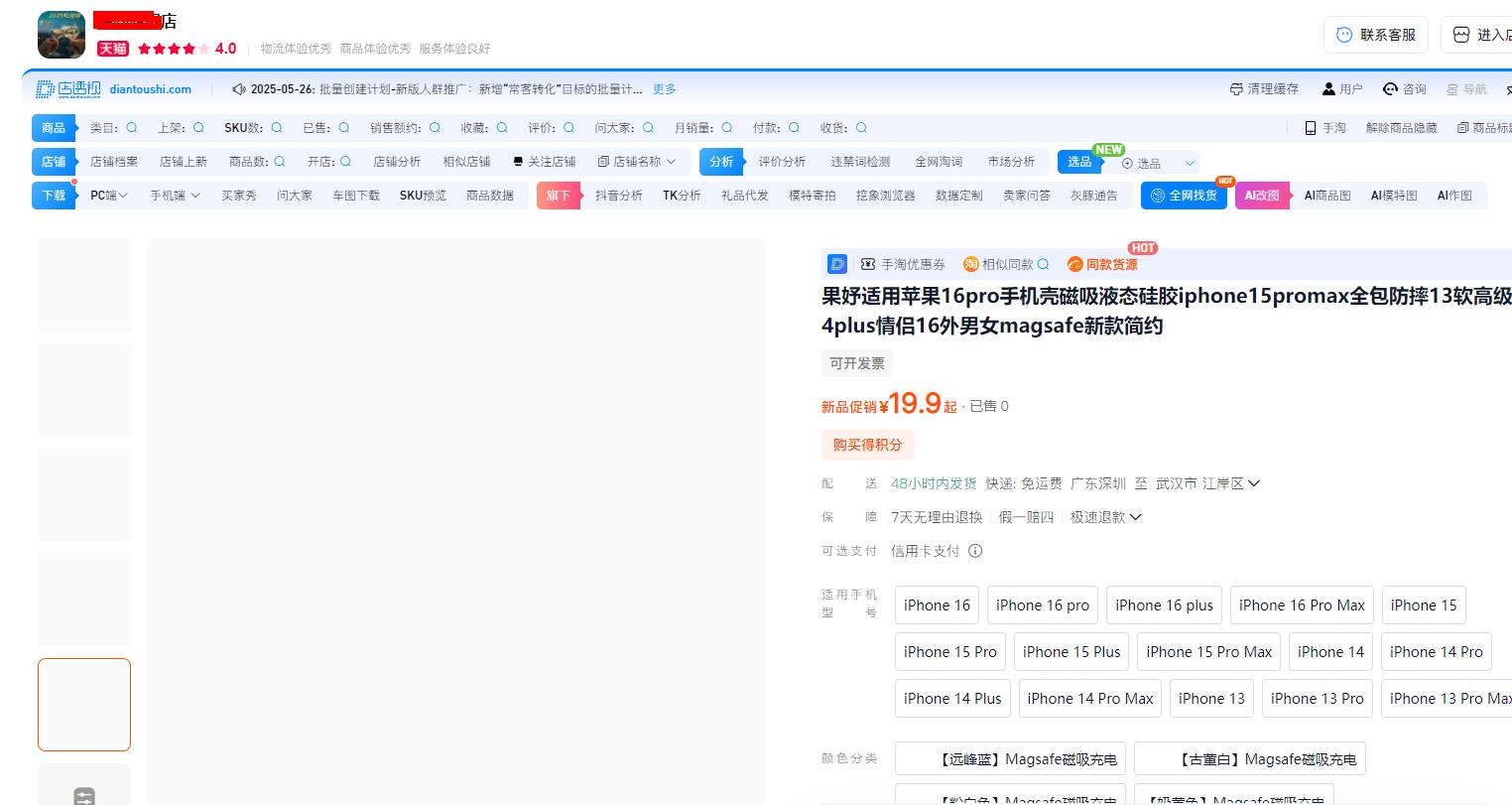This screenshot has height=805, width=1512.
Task: Click the diantoushi.com logo
Action: [x=68, y=89]
